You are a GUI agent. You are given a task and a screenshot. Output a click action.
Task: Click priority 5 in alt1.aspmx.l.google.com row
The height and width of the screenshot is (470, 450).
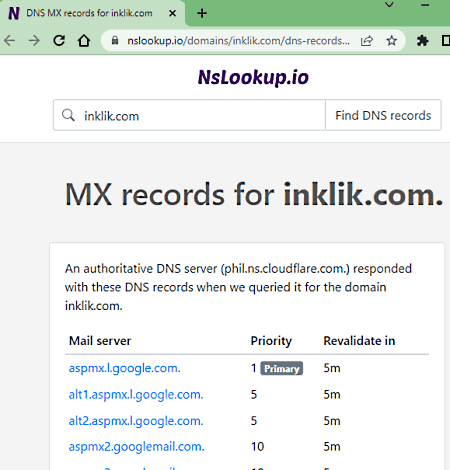pyautogui.click(x=254, y=395)
